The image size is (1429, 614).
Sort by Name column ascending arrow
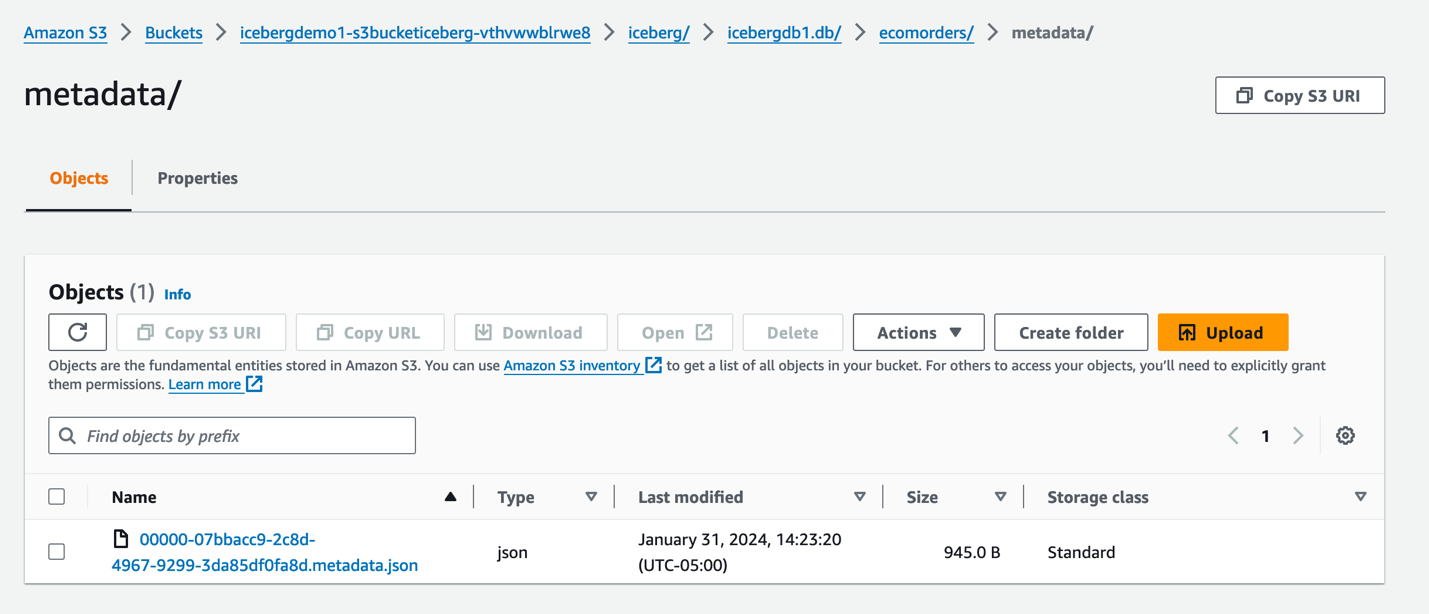[450, 496]
